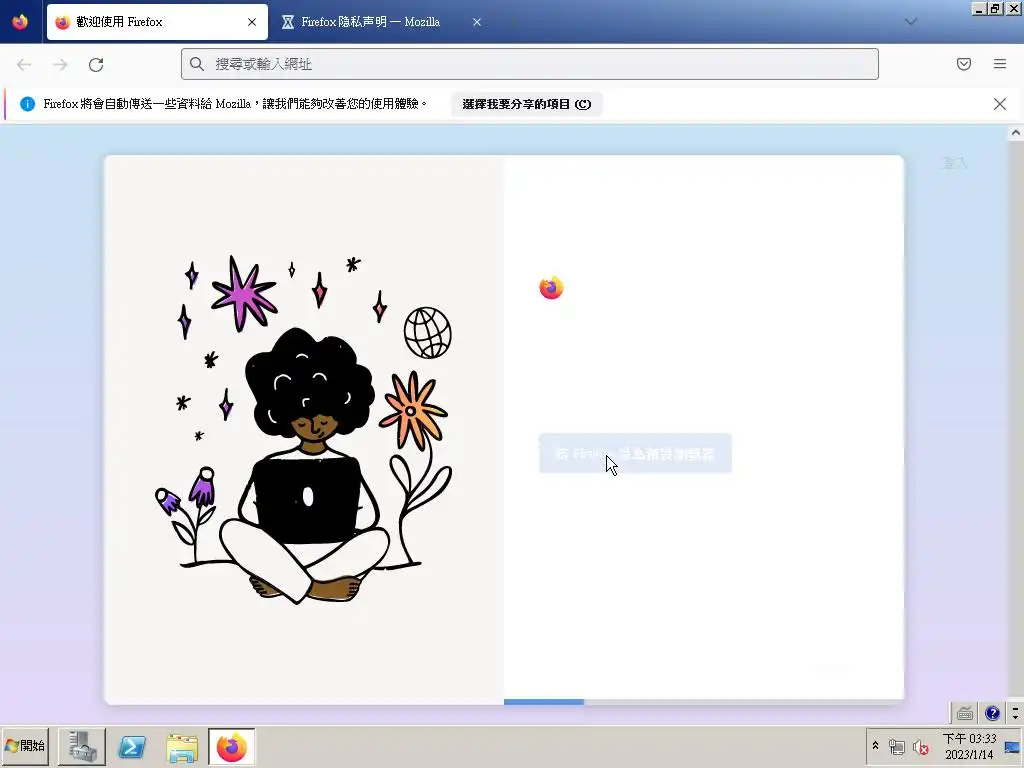
Task: Click 選擇我要分享的項目 (C) button
Action: tap(527, 104)
